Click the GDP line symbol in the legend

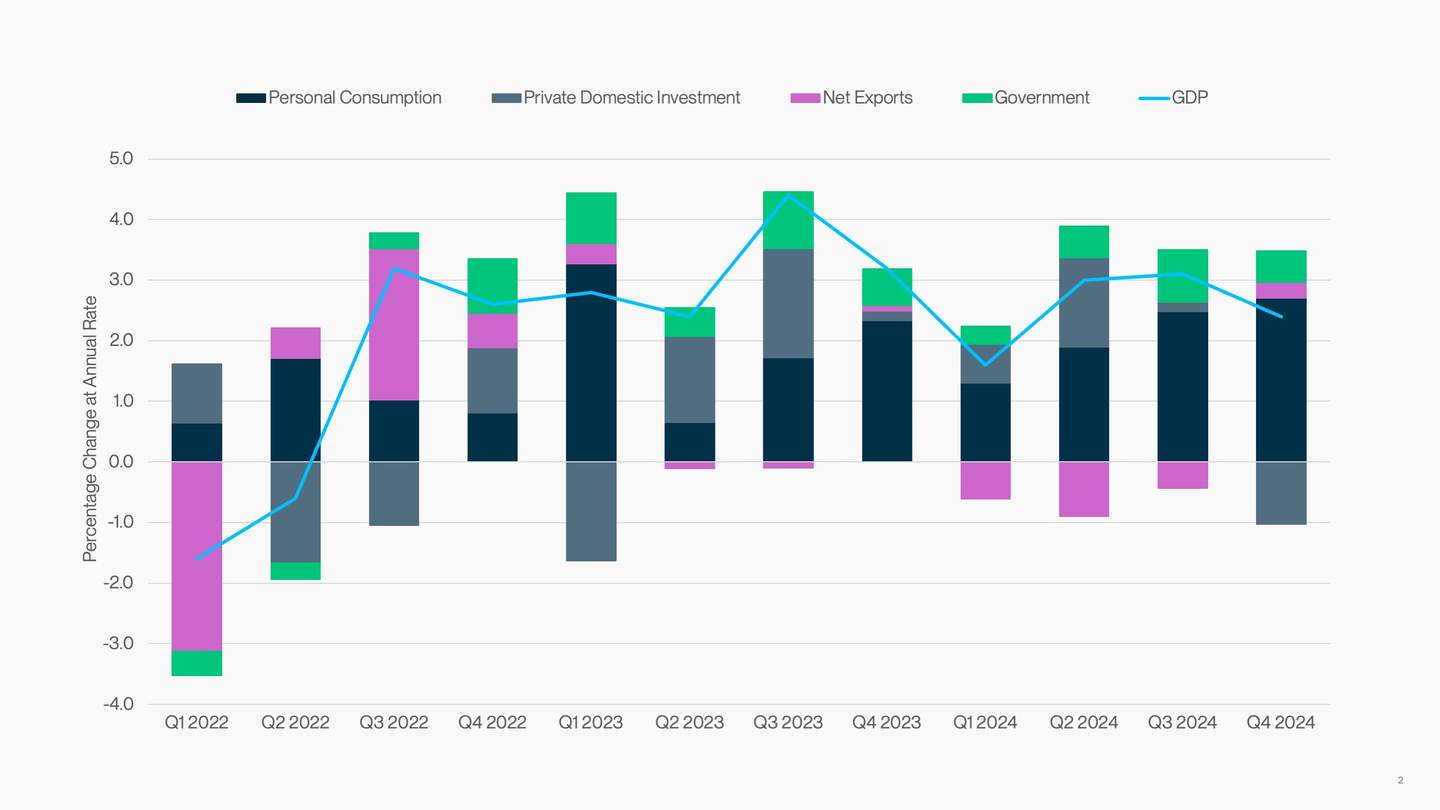click(x=1155, y=97)
